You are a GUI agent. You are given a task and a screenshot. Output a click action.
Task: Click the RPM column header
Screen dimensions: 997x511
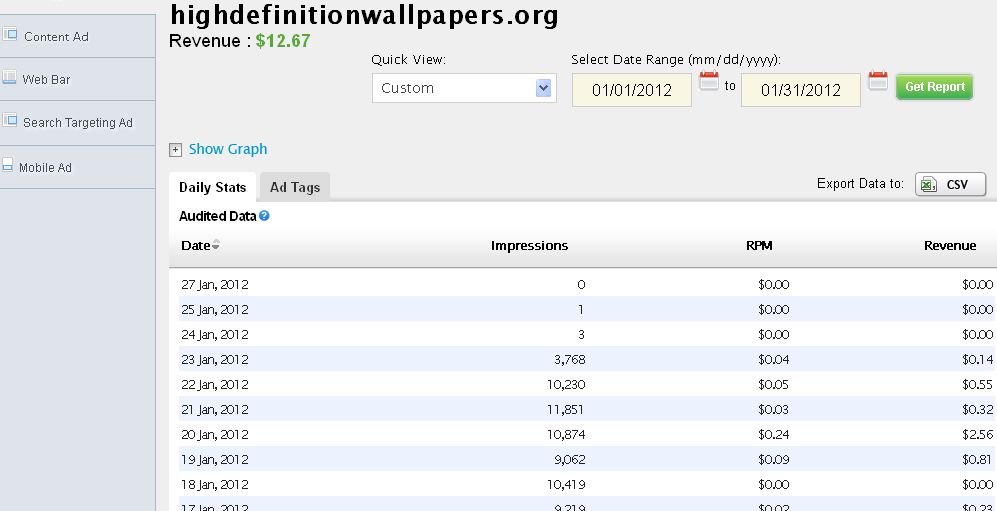(759, 246)
